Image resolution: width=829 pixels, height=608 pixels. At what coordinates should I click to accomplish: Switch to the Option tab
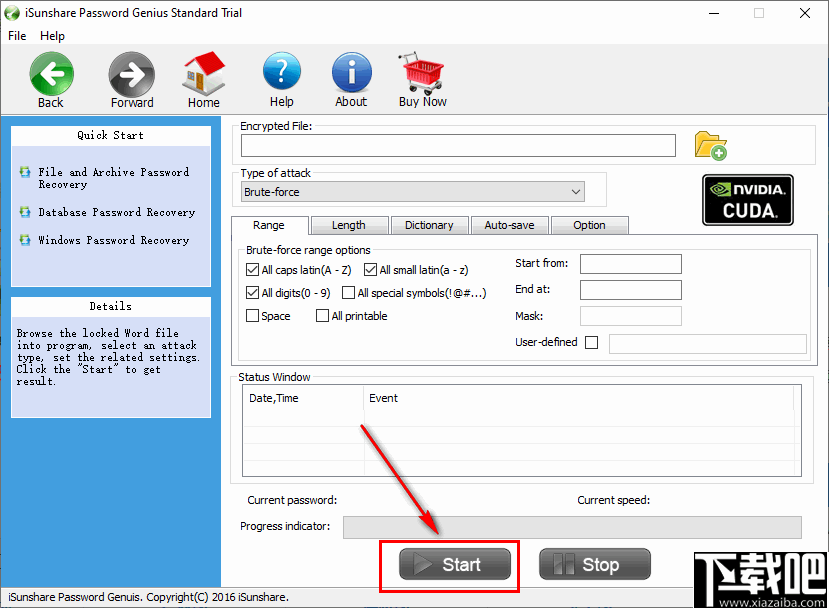(589, 225)
